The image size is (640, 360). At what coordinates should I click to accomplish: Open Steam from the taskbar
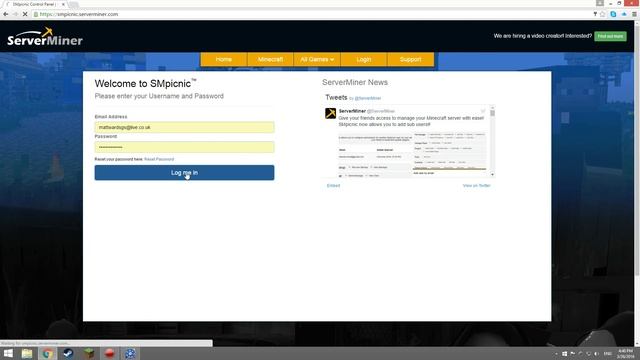tap(68, 353)
